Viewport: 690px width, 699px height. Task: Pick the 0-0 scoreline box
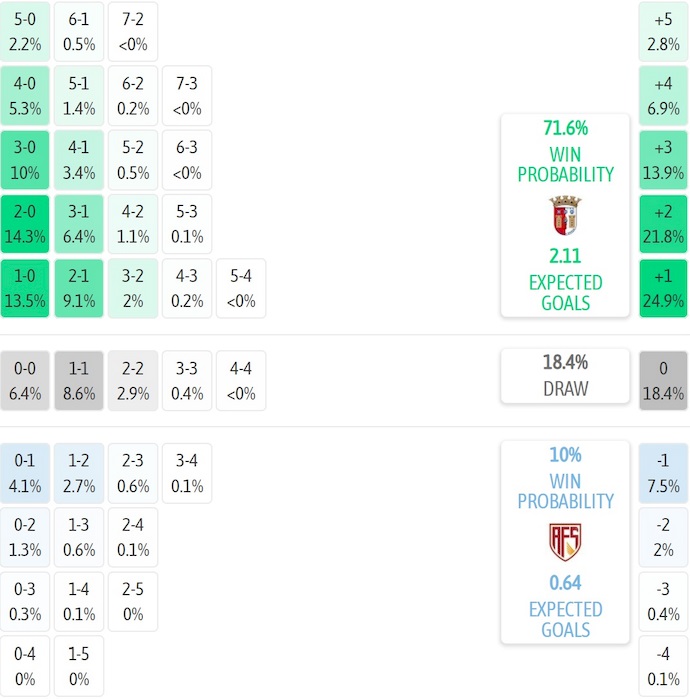pyautogui.click(x=25, y=380)
